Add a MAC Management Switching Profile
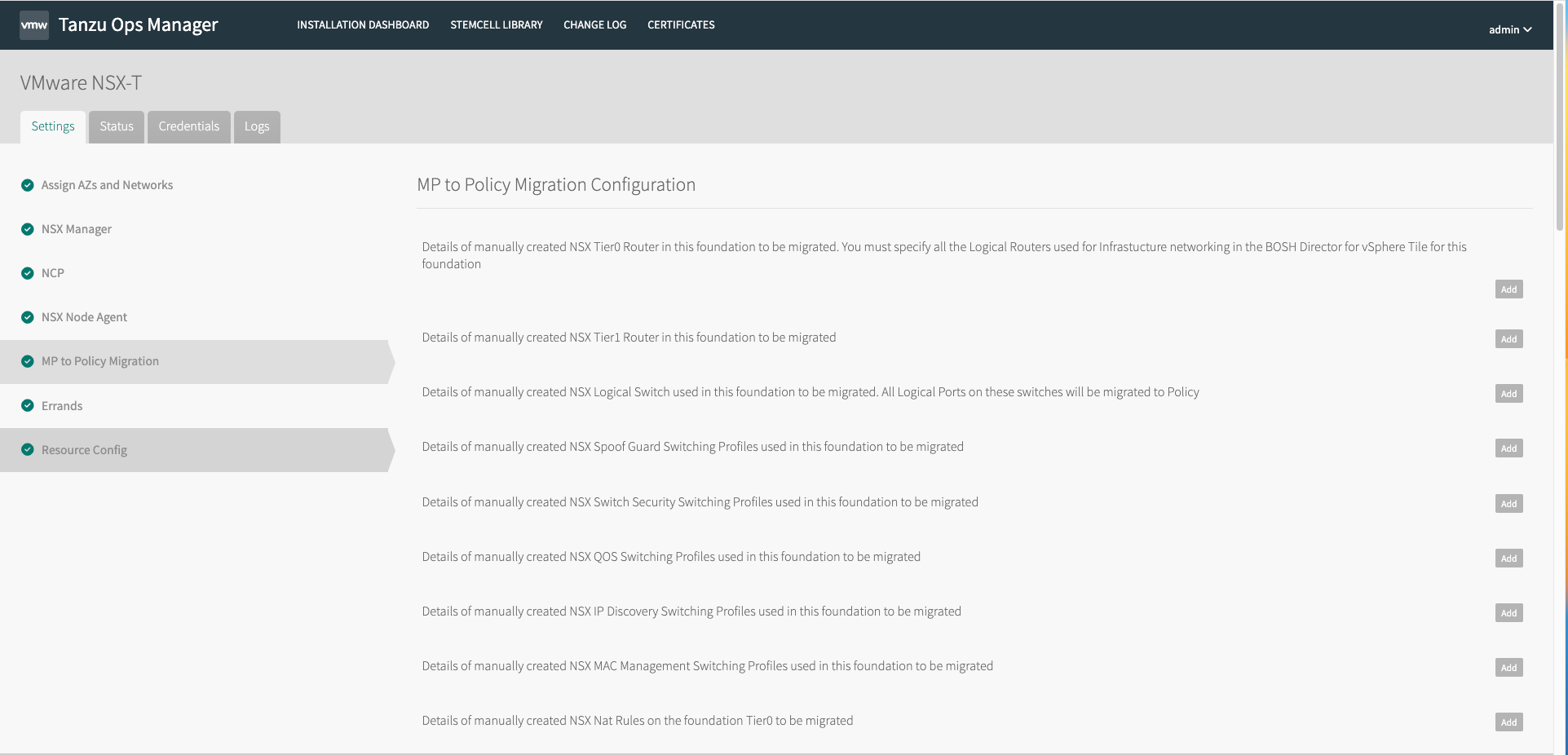Image resolution: width=1568 pixels, height=755 pixels. [1508, 668]
